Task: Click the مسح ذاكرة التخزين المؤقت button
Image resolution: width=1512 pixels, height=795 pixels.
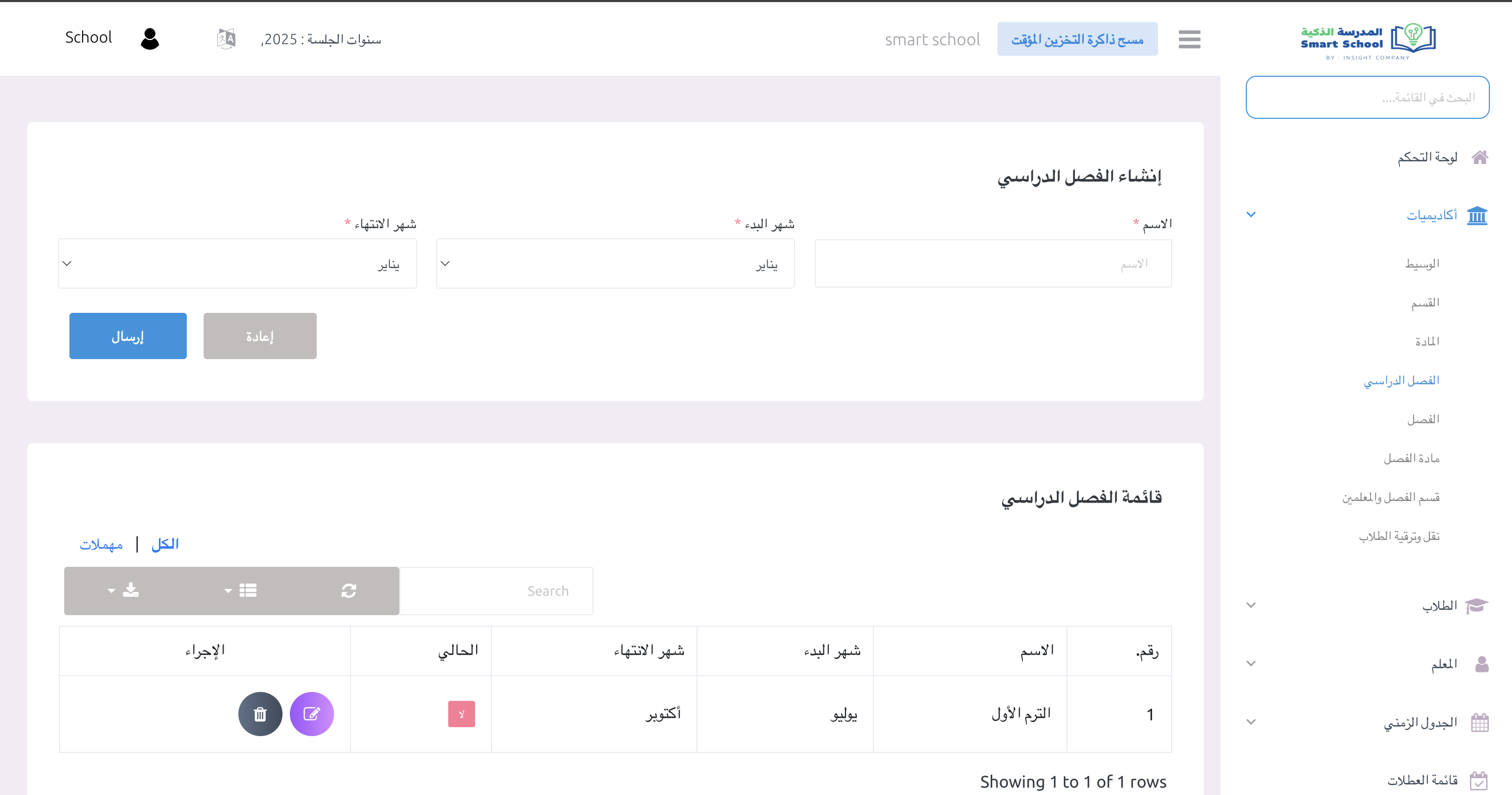Action: pos(1077,39)
